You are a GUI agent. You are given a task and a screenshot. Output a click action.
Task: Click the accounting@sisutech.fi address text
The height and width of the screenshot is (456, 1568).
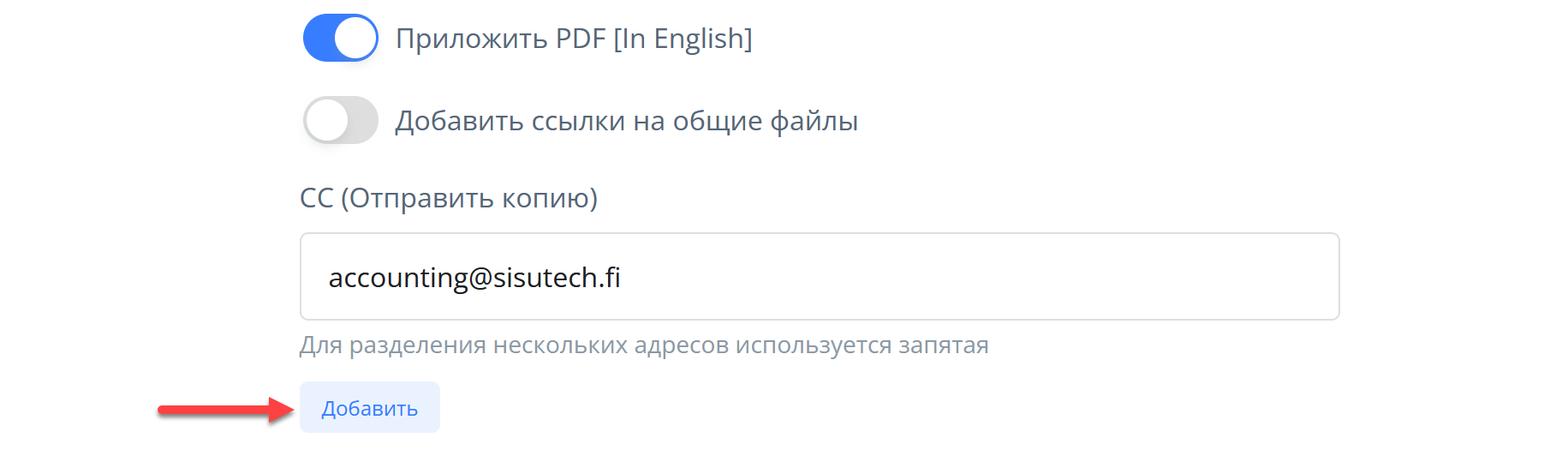tap(474, 278)
